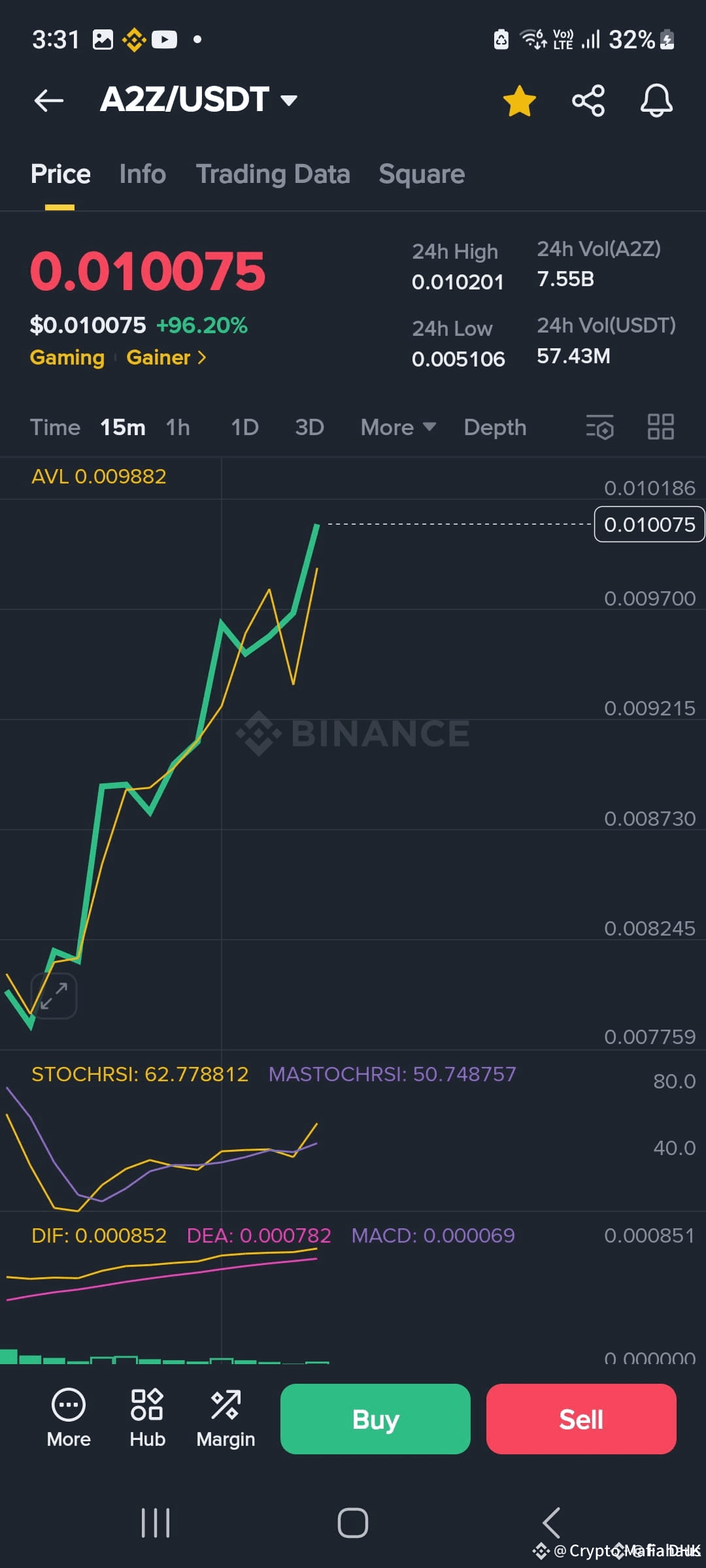Image resolution: width=706 pixels, height=1568 pixels.
Task: Expand chart to fullscreen
Action: click(54, 996)
